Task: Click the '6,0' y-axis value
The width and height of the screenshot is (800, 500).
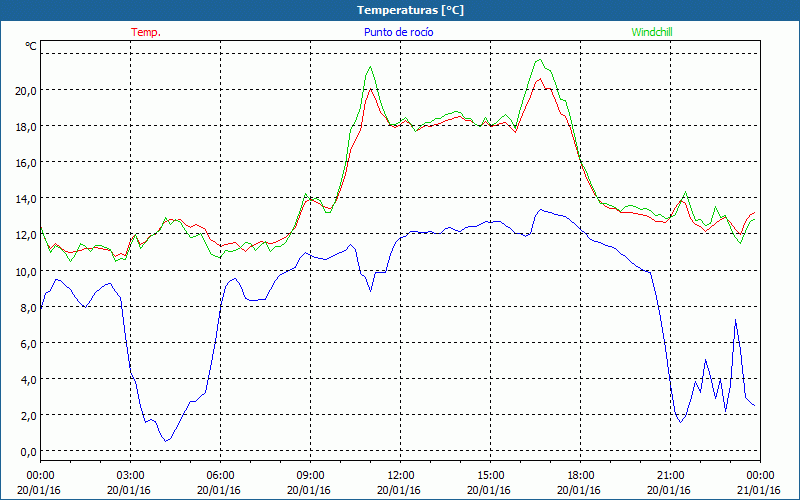Action: tap(28, 344)
